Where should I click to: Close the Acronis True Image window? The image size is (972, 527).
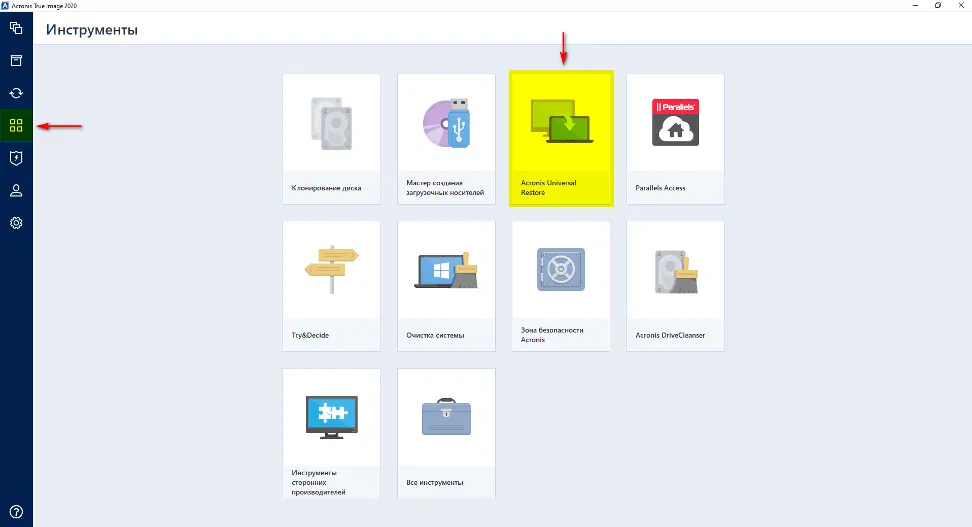point(961,6)
